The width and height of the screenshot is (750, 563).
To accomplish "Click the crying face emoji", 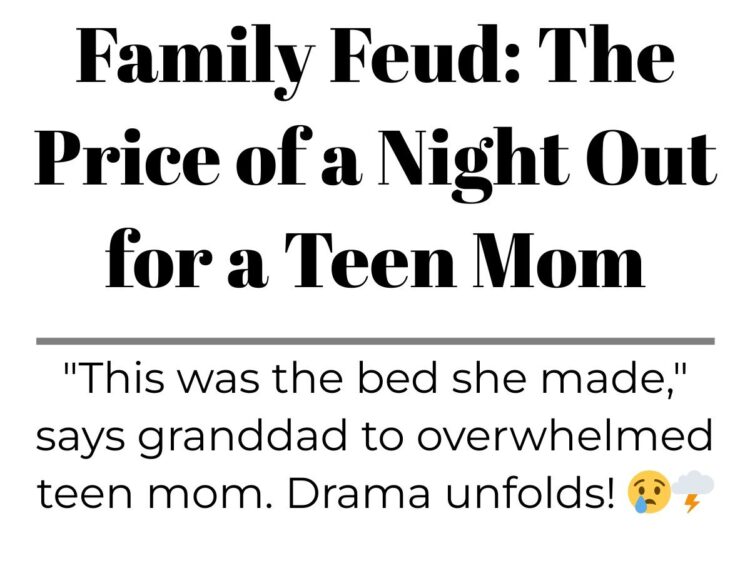I will (x=649, y=492).
